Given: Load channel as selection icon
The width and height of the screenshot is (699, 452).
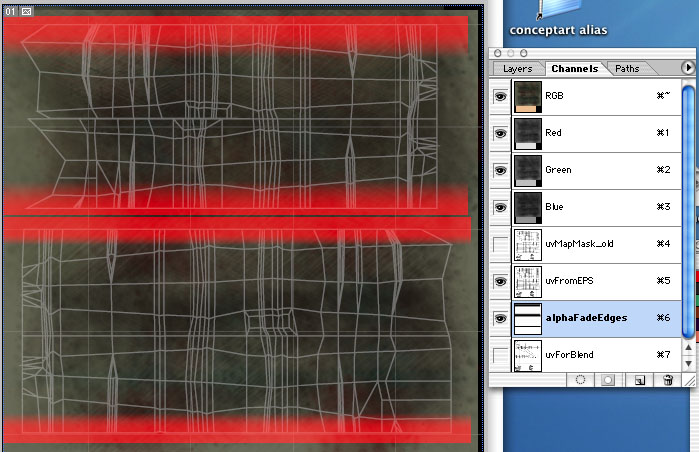Looking at the screenshot, I should 579,380.
